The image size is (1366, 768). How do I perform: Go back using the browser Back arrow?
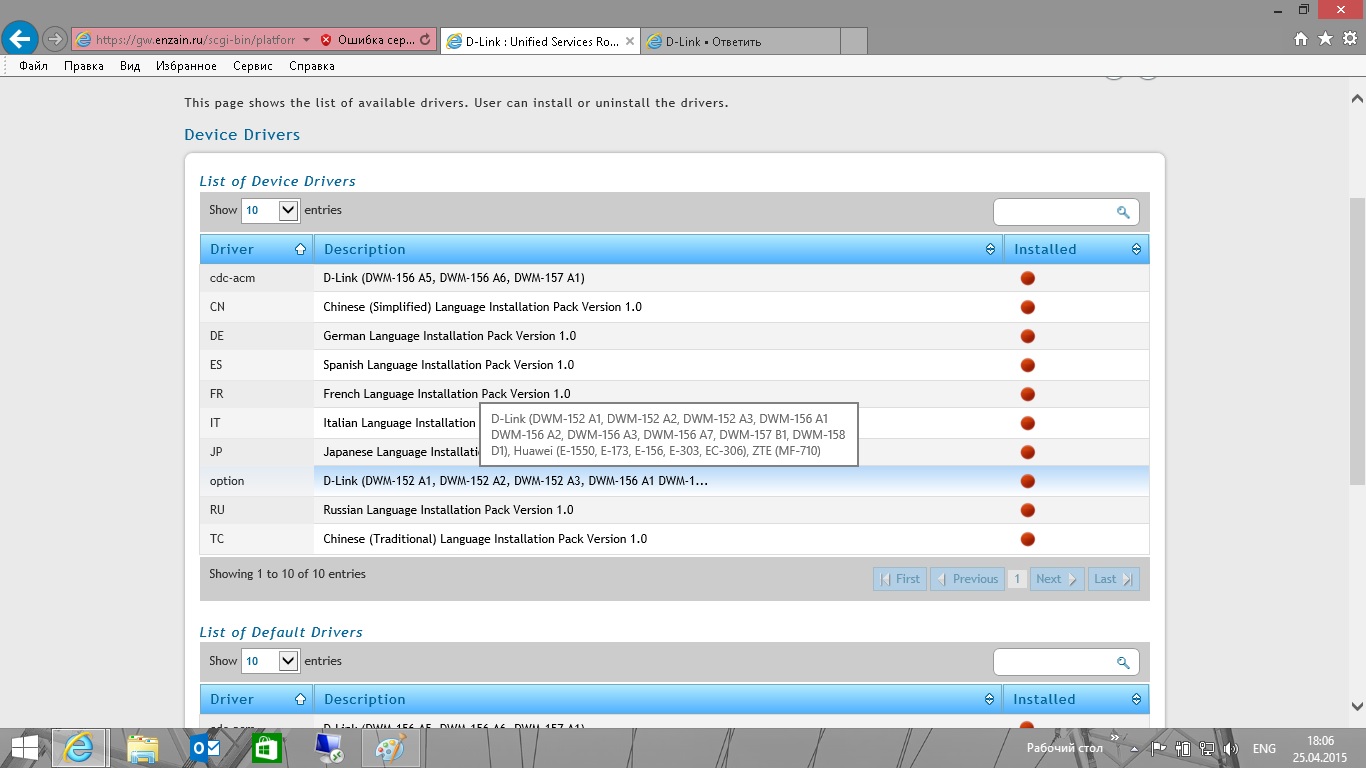click(x=20, y=40)
